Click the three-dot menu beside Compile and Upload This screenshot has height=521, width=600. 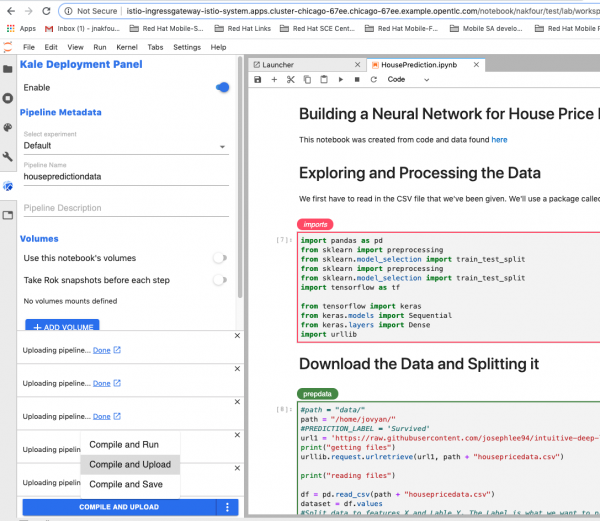coord(227,508)
